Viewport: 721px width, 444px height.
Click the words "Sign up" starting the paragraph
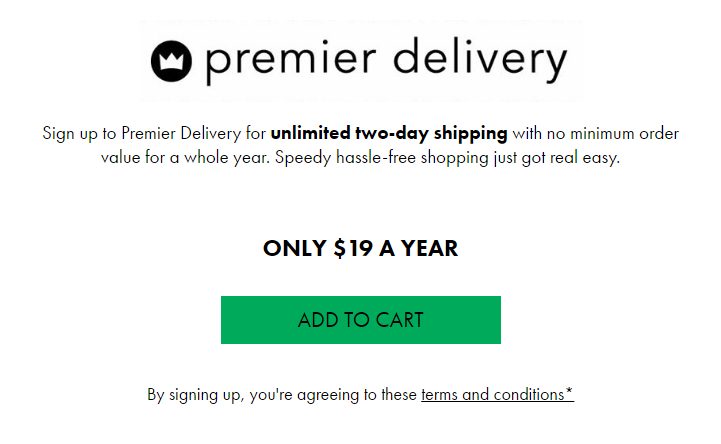point(70,134)
